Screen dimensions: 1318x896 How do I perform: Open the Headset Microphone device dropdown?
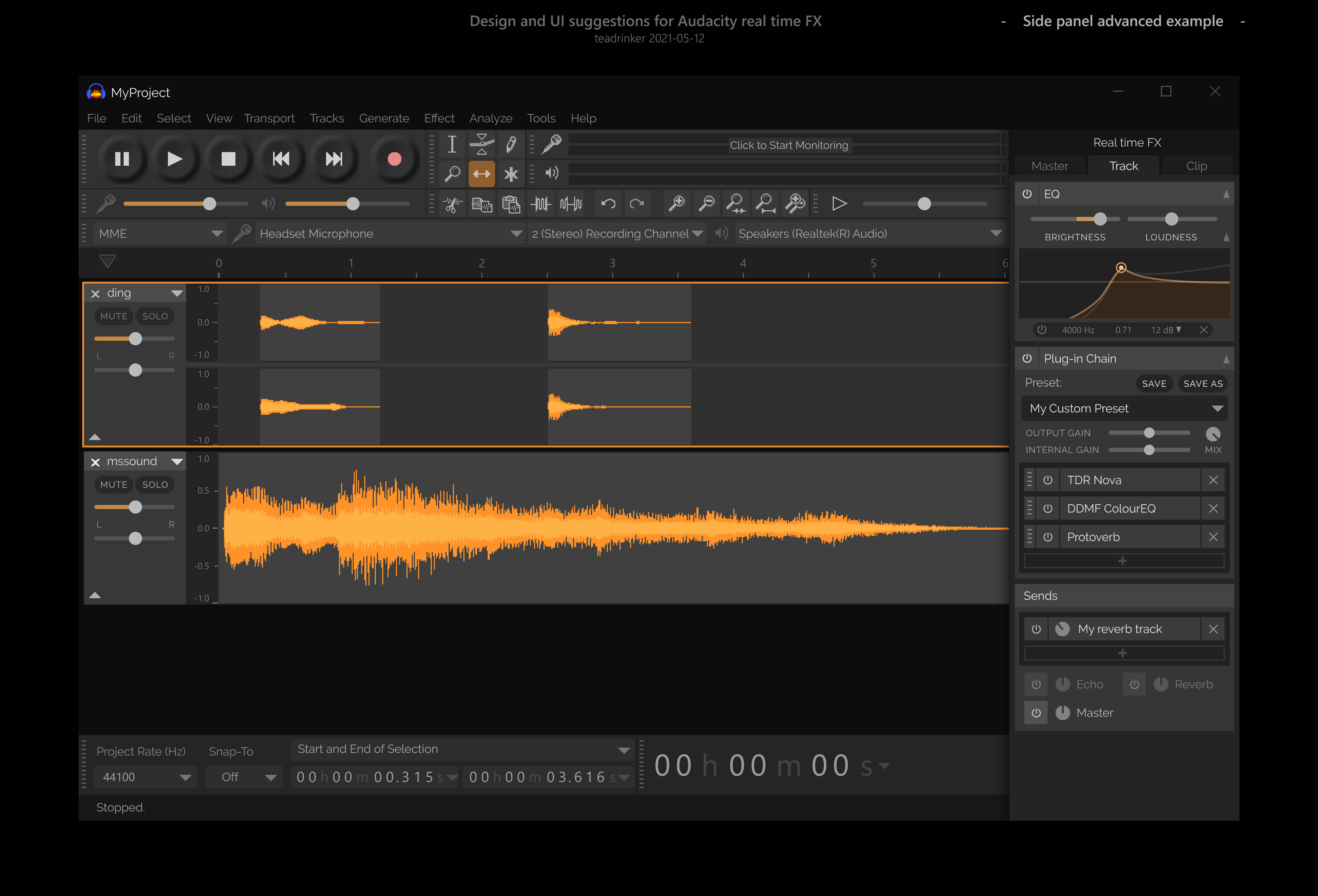coord(390,234)
